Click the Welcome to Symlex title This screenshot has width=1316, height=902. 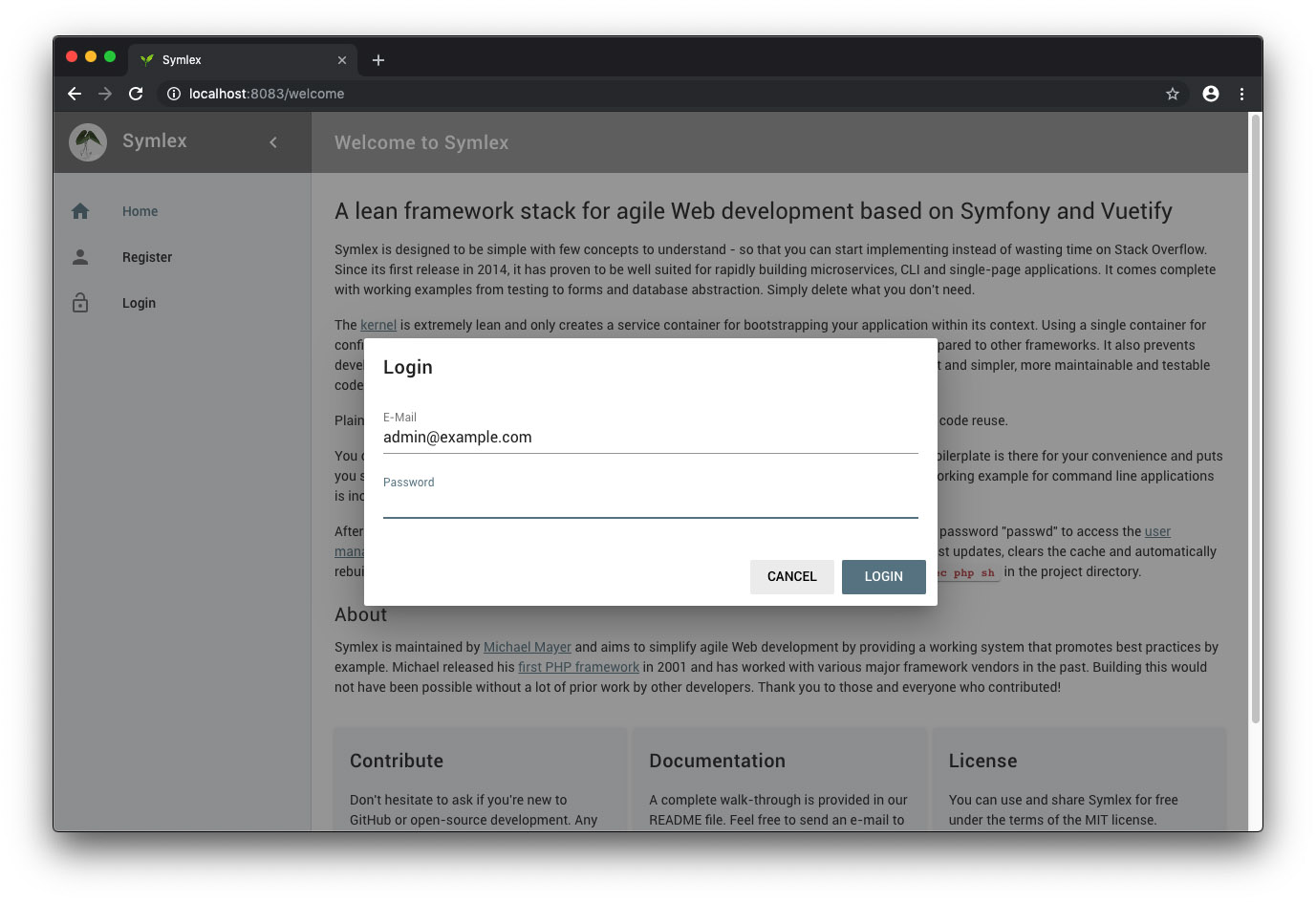point(421,142)
